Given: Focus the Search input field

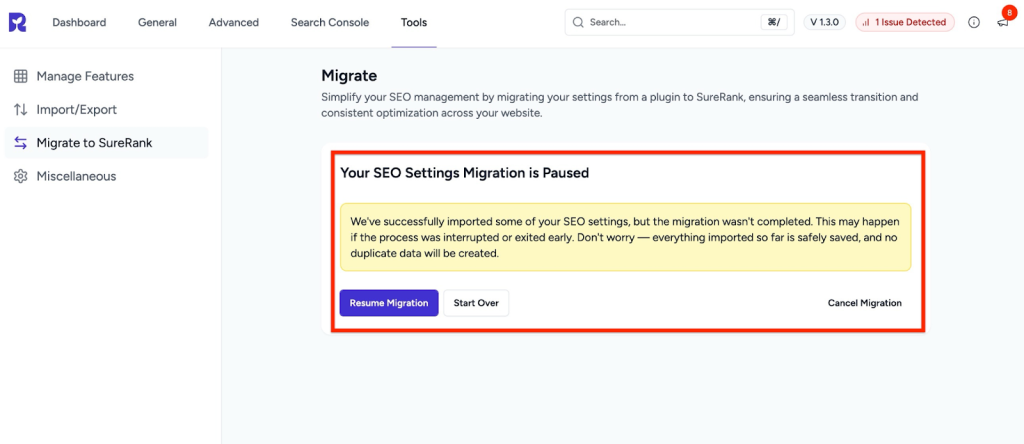Looking at the screenshot, I should [679, 22].
